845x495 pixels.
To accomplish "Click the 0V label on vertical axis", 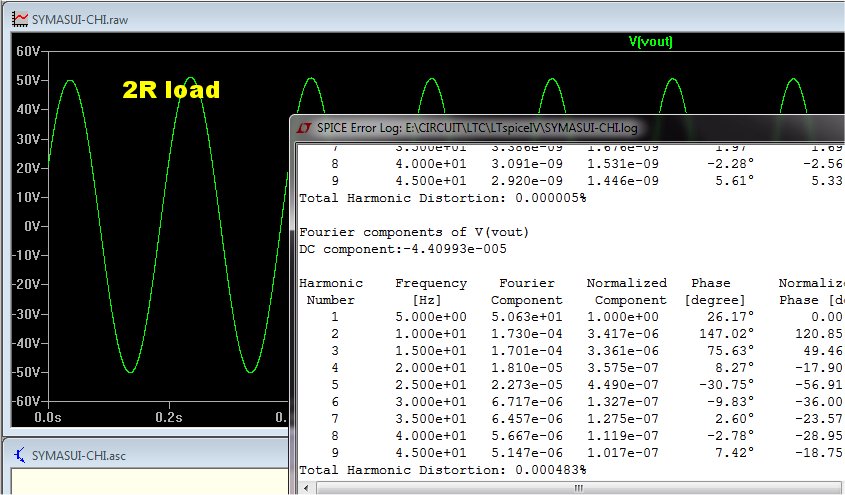I will 32,226.
